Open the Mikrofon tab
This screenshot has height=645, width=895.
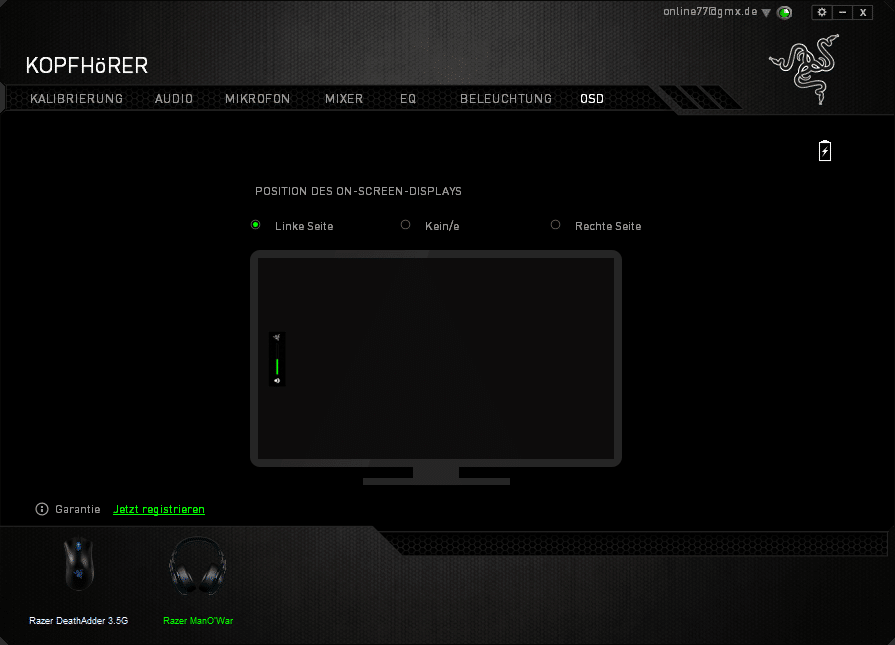tap(257, 99)
